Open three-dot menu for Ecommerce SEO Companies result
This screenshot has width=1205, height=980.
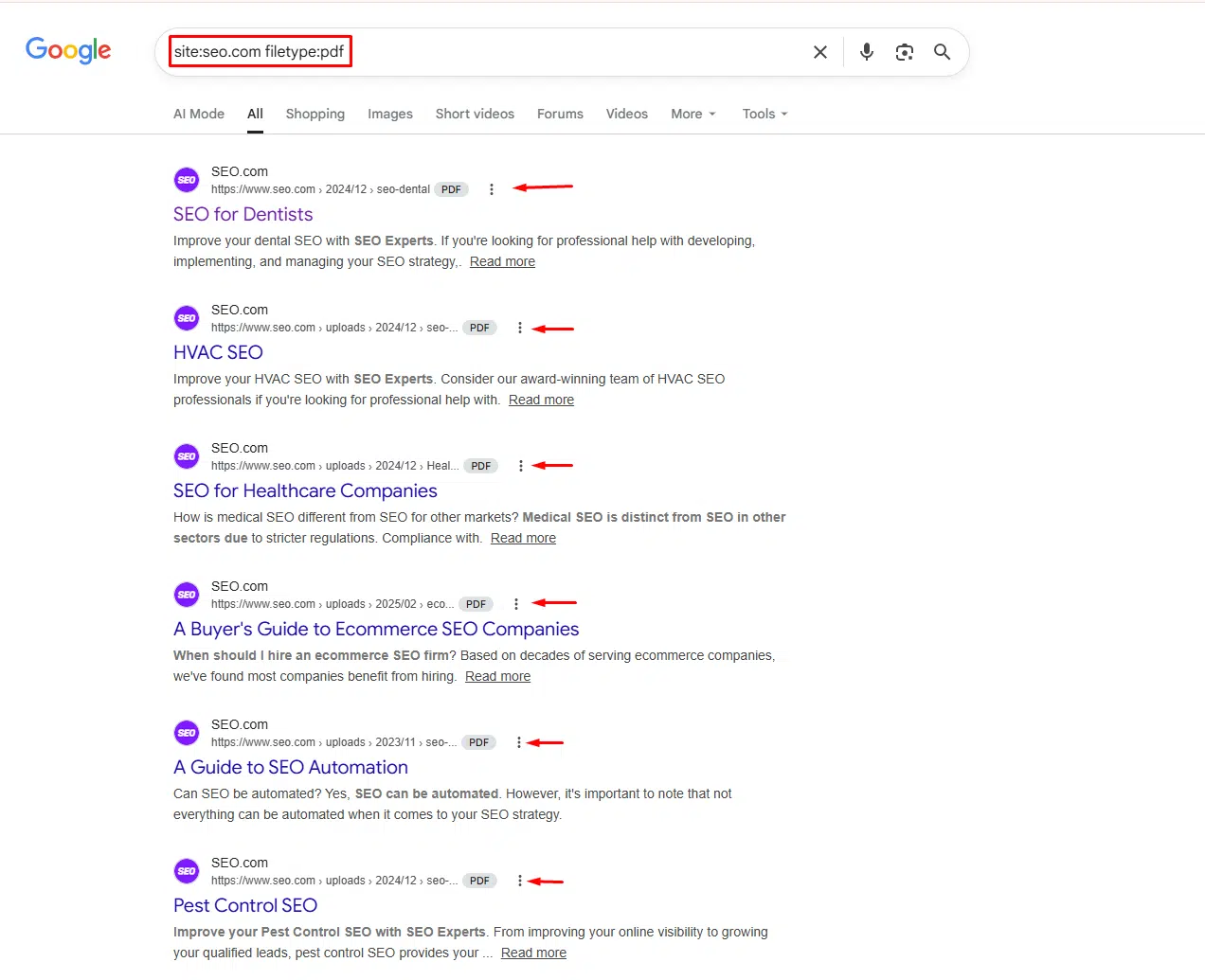[x=515, y=604]
